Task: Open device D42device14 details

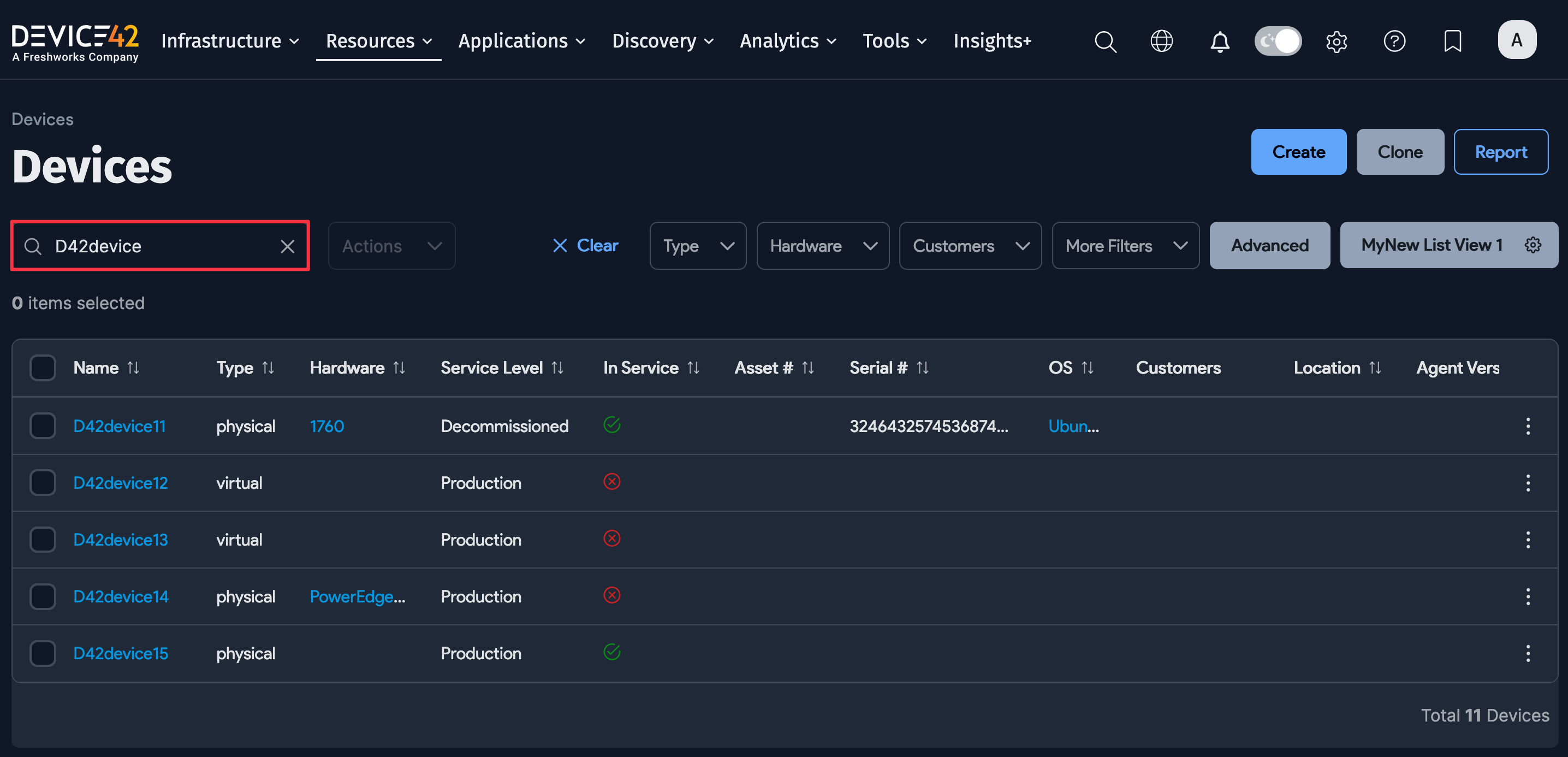Action: pyautogui.click(x=121, y=596)
